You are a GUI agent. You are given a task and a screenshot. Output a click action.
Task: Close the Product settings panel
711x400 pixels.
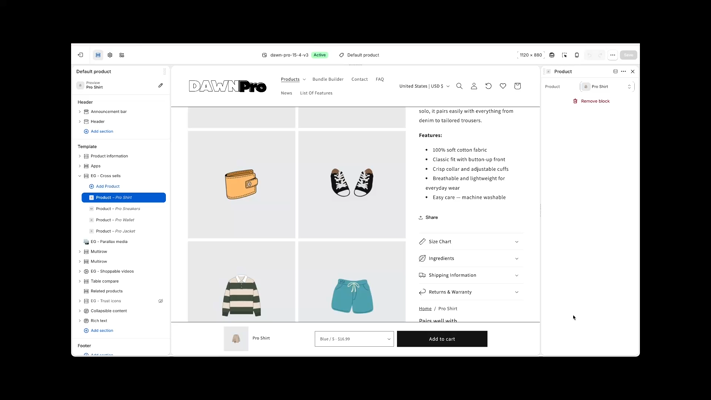tap(633, 71)
